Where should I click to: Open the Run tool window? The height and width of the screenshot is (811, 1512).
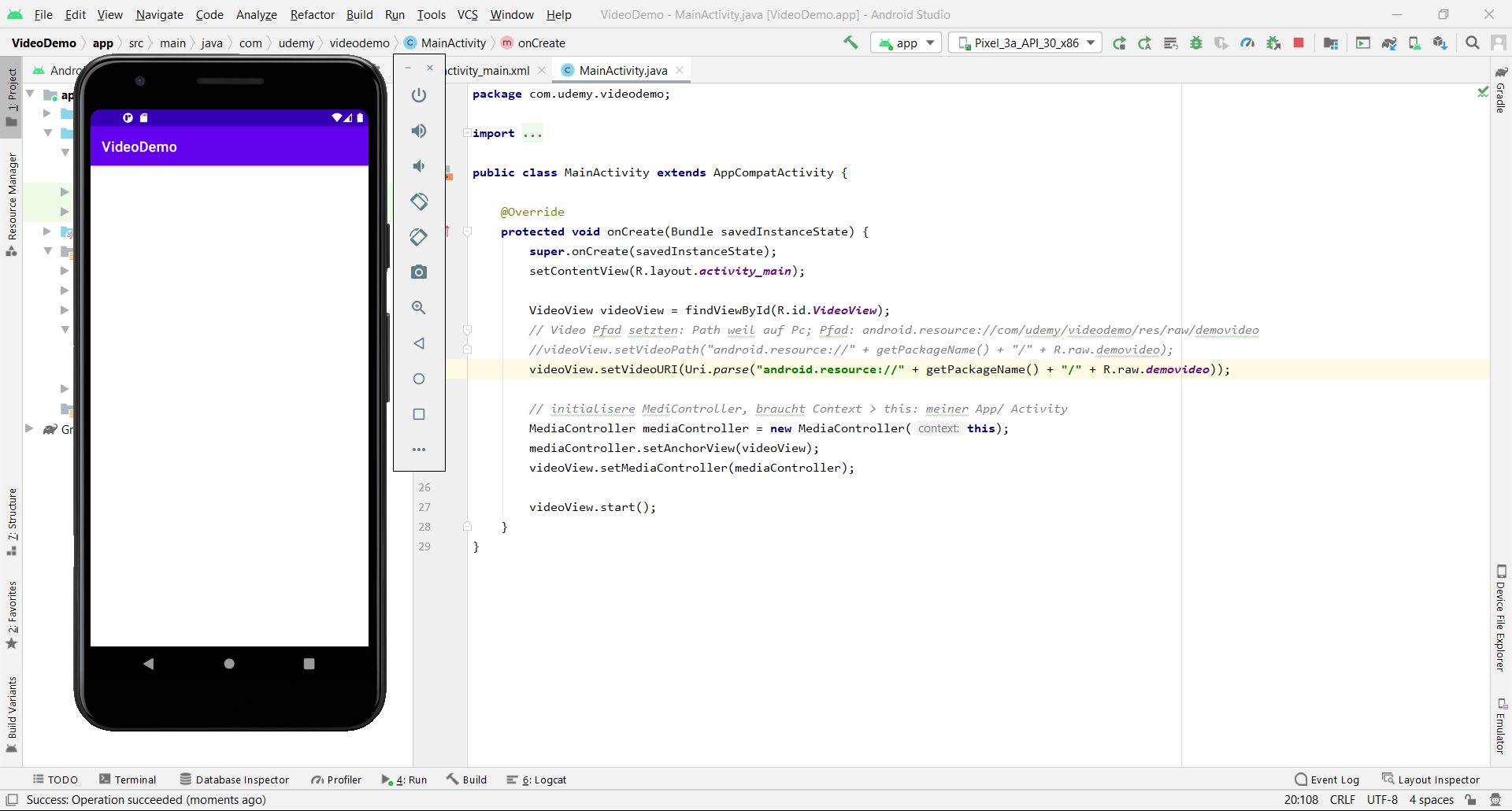point(404,780)
